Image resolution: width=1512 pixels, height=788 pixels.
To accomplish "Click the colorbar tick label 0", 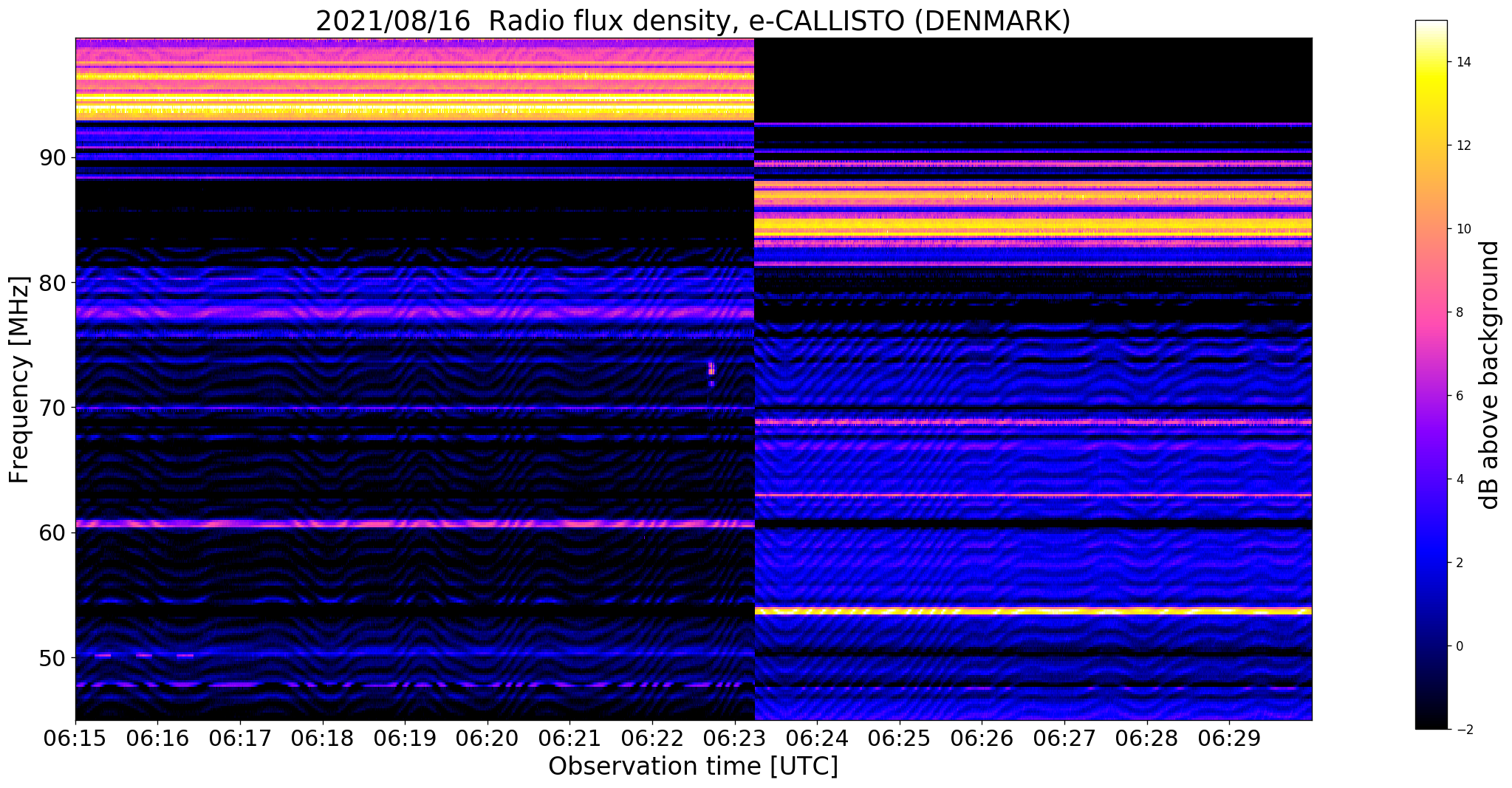I will (x=1458, y=646).
